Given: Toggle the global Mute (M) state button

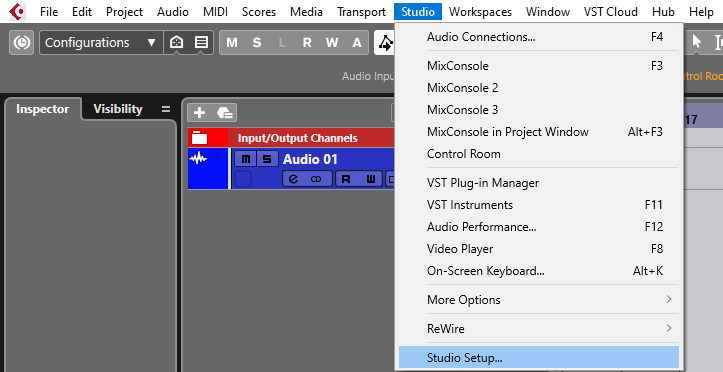Looking at the screenshot, I should coord(232,43).
